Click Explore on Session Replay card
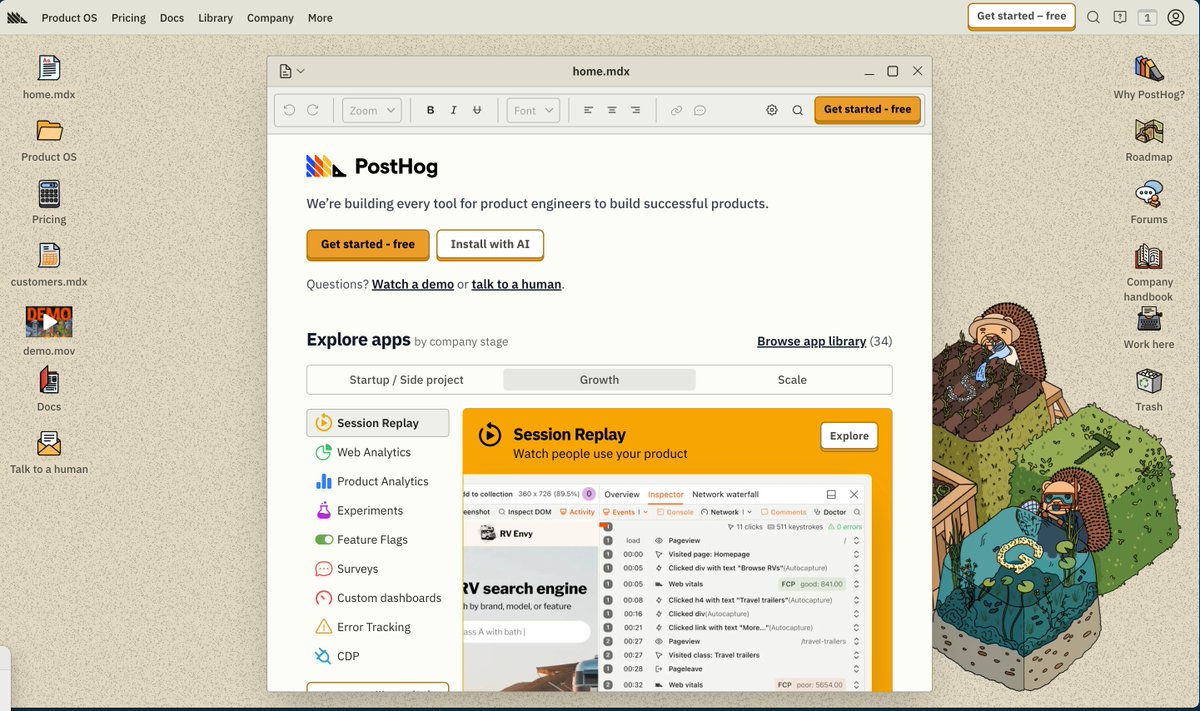This screenshot has width=1200, height=711. tap(849, 436)
